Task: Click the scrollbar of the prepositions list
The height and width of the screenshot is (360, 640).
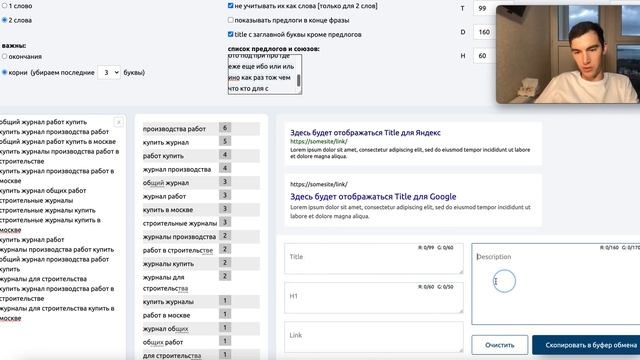Action: coord(299,80)
